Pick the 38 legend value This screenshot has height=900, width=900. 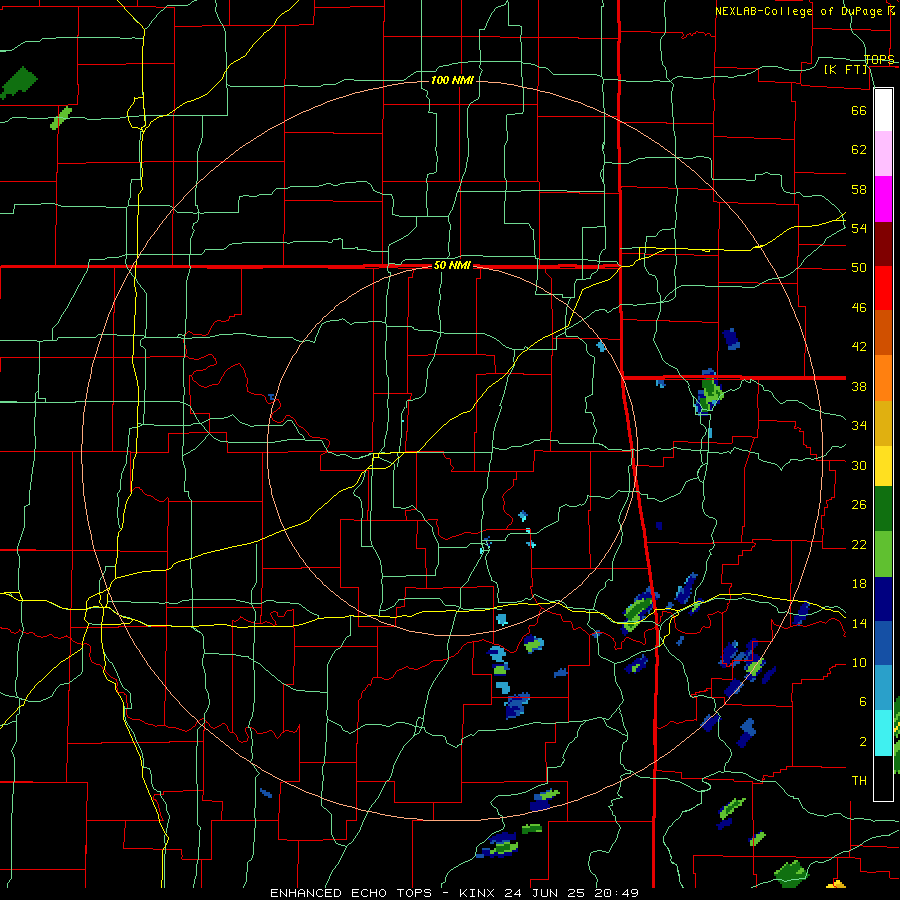[x=859, y=387]
